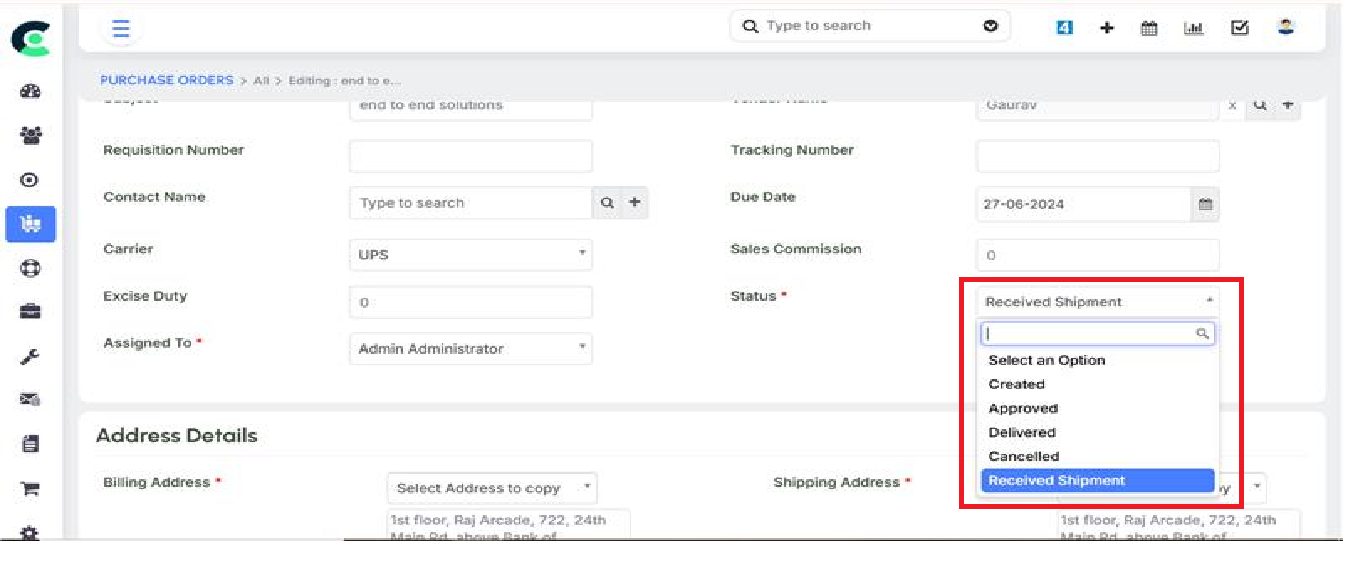Viewport: 1360px width, 564px height.
Task: Click search icon next to Contact Name
Action: pyautogui.click(x=607, y=203)
